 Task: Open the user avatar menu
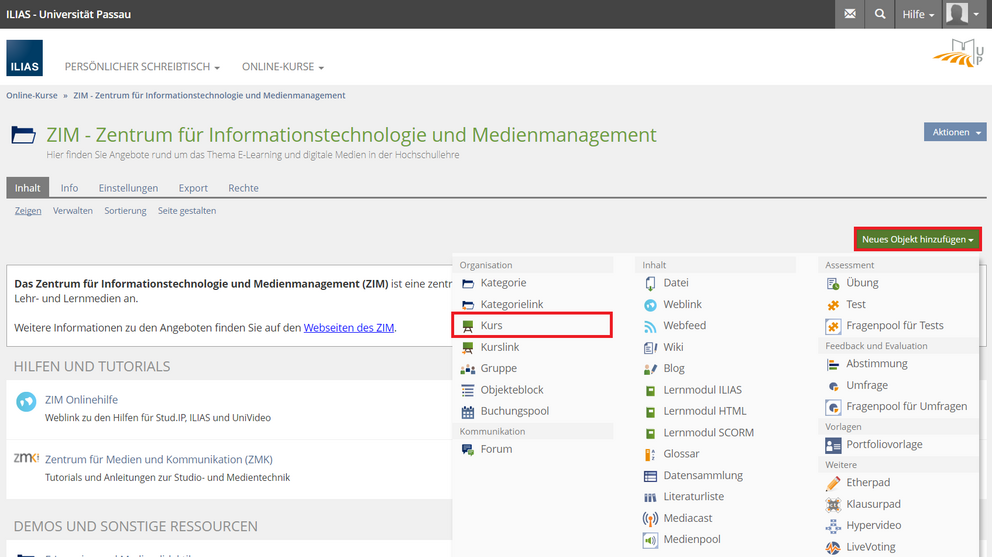964,14
